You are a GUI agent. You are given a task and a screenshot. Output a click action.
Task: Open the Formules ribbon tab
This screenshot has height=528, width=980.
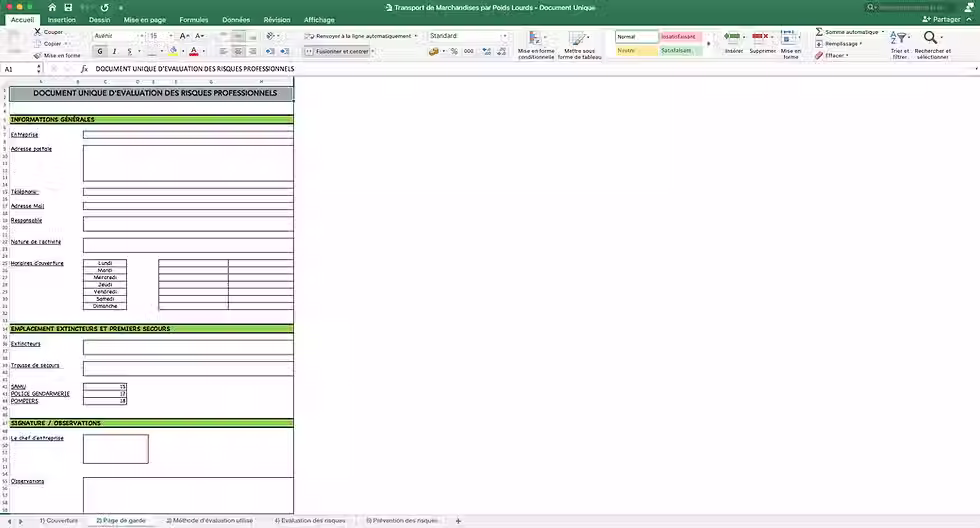pos(194,20)
